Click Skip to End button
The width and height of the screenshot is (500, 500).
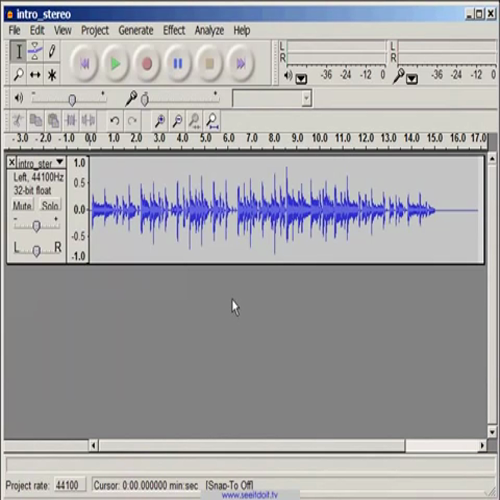241,63
